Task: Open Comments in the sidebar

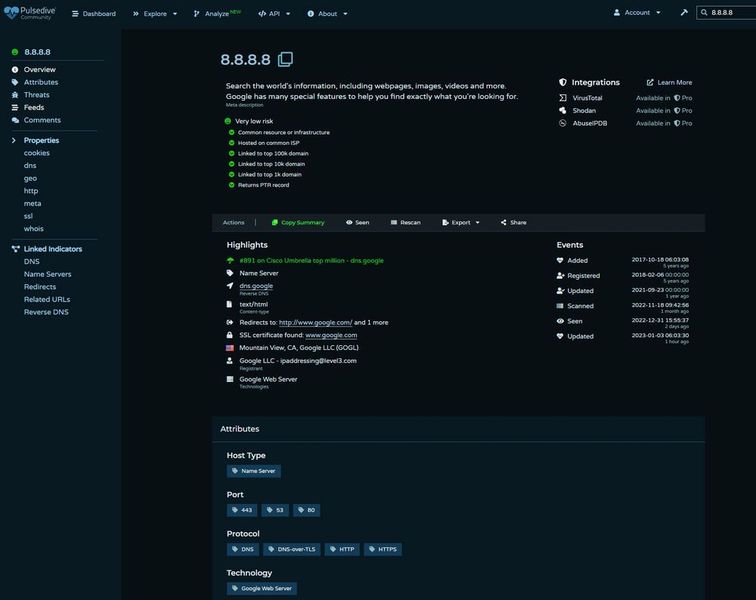Action: point(42,120)
